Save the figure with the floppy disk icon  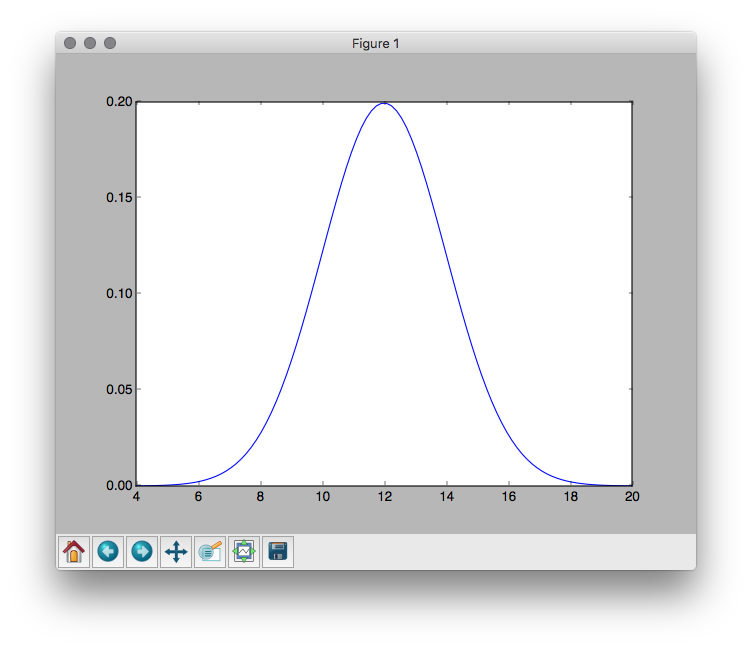[278, 552]
